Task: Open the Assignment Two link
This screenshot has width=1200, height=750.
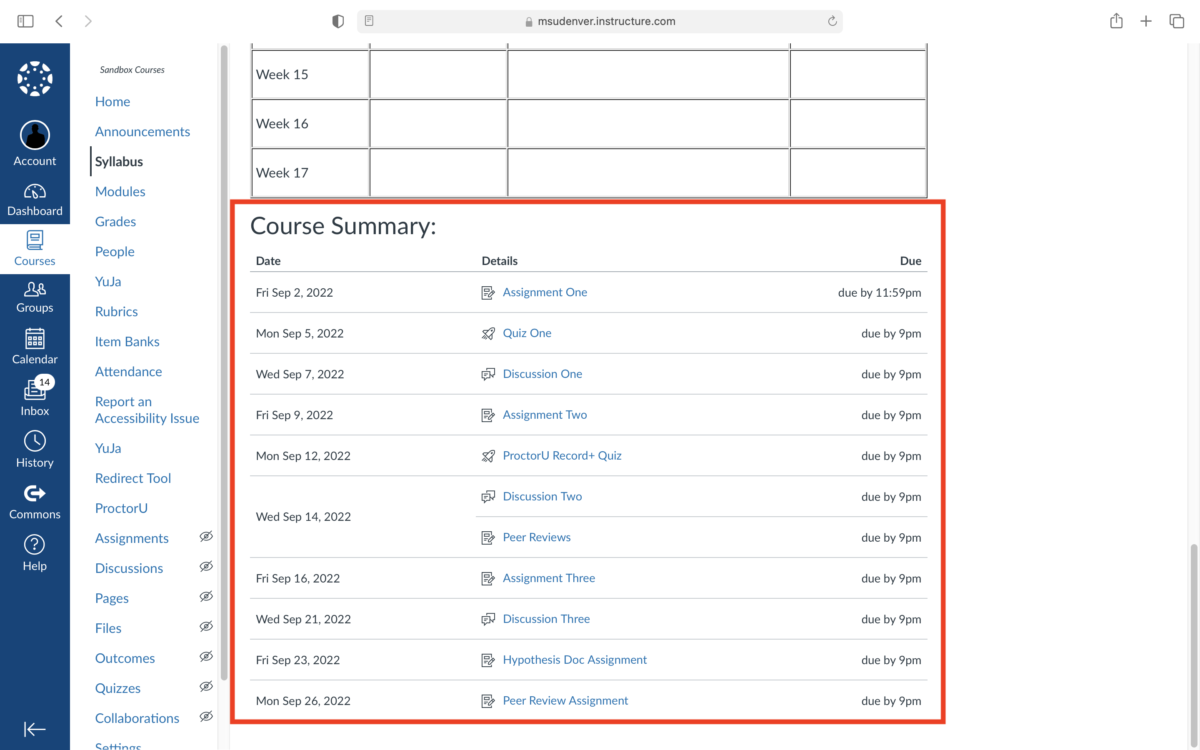Action: coord(545,415)
